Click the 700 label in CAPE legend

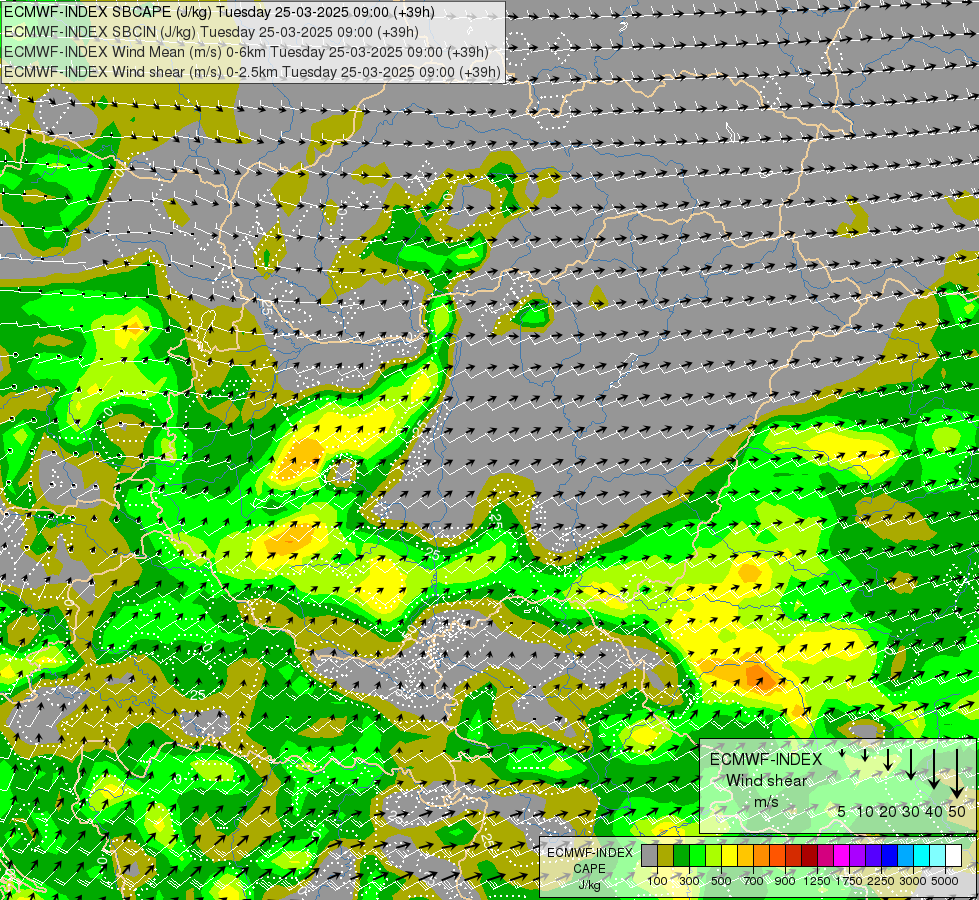[754, 881]
